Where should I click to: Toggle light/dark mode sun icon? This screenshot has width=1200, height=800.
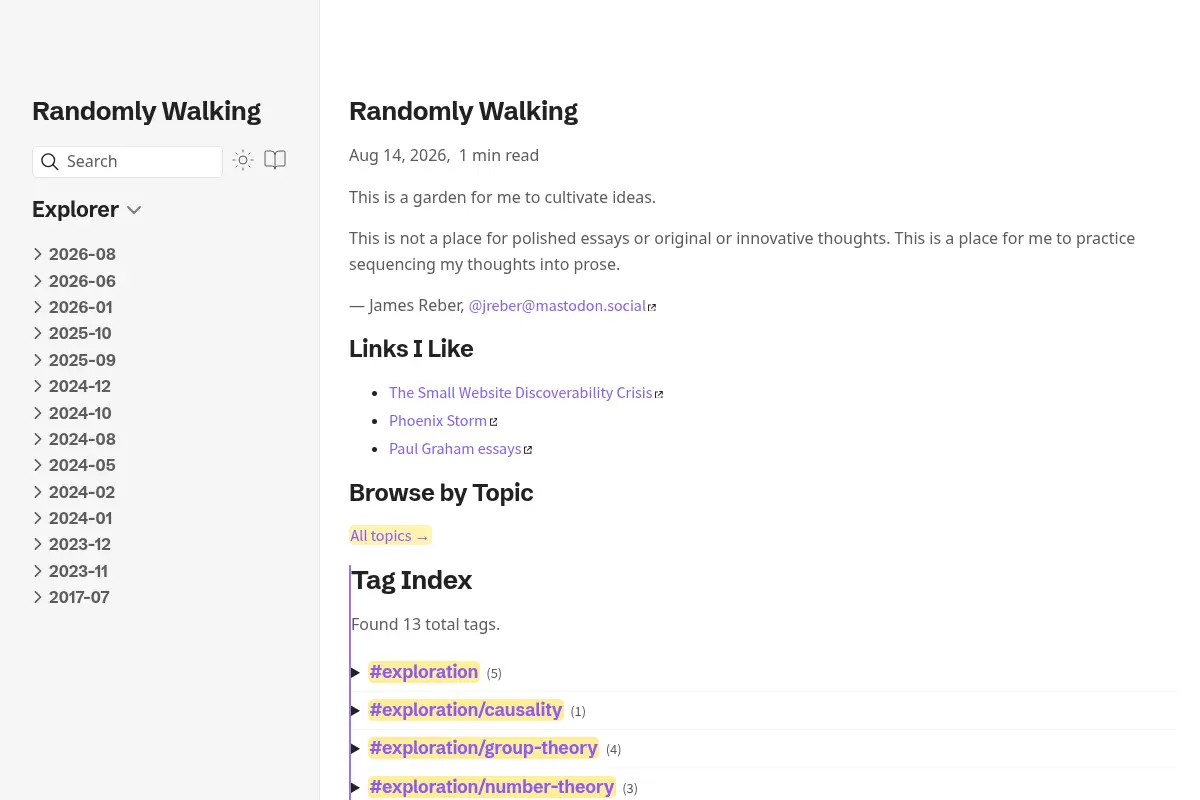243,160
